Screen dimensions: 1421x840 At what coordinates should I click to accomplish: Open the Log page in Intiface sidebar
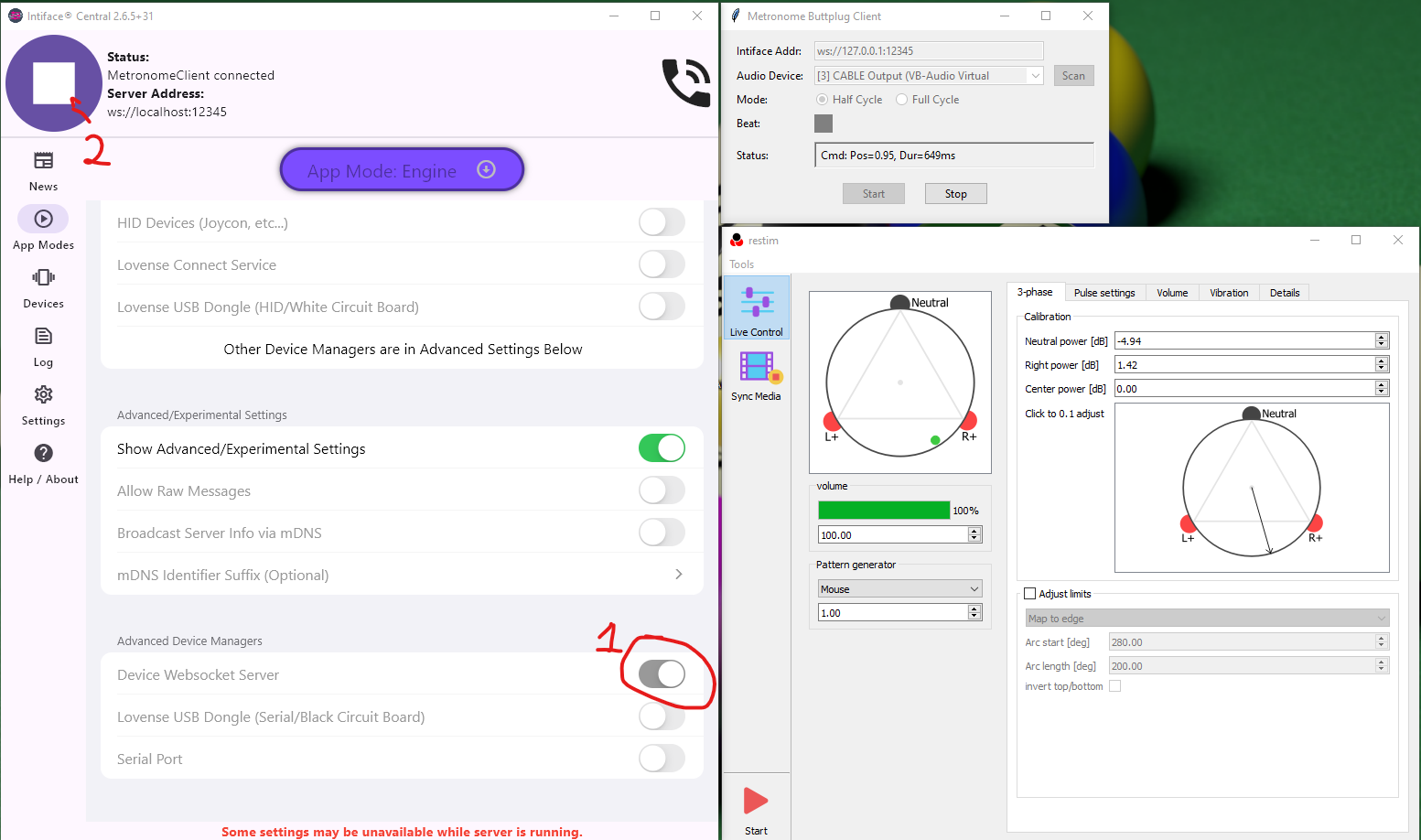click(43, 346)
